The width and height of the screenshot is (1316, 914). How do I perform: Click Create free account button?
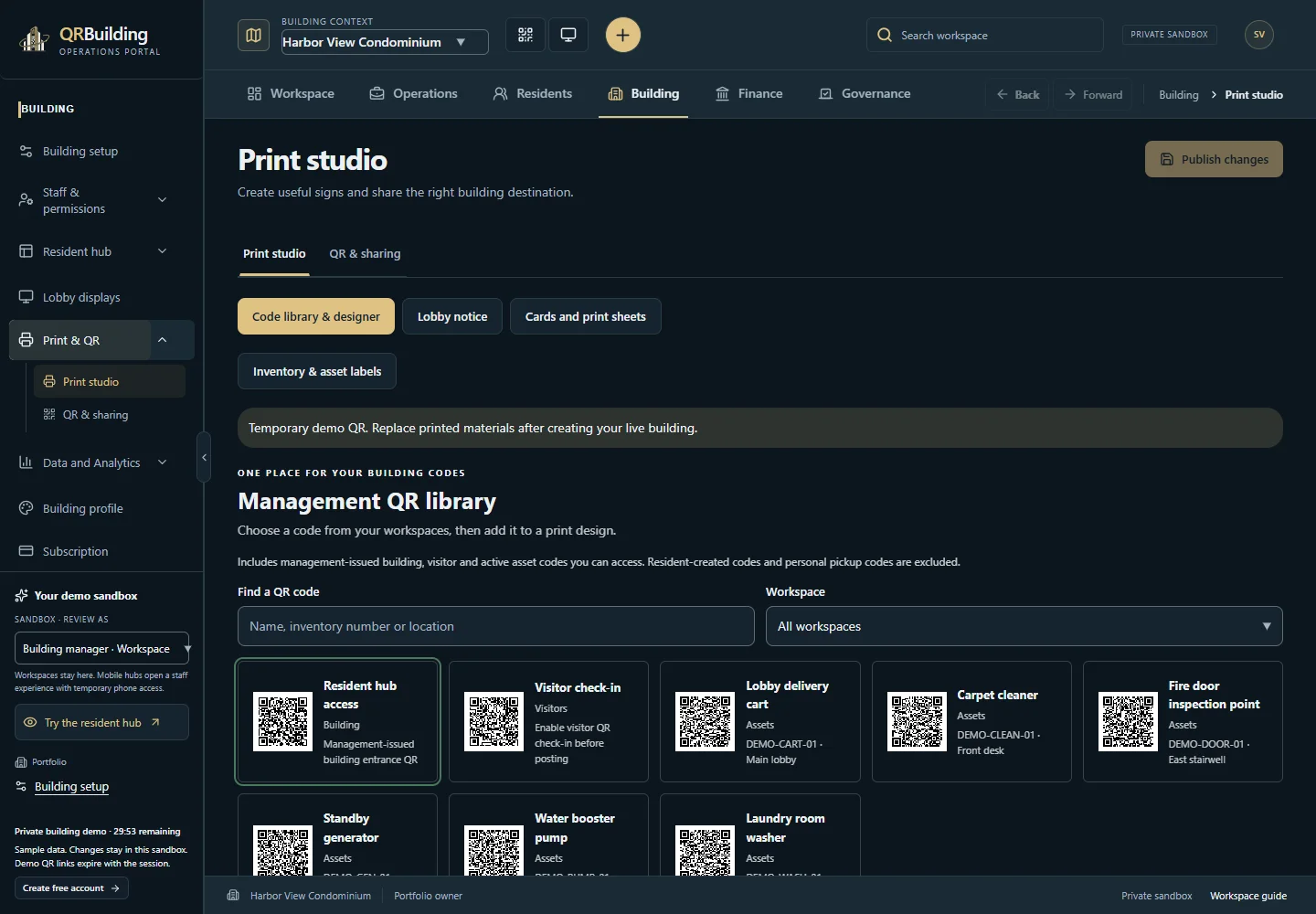[71, 888]
